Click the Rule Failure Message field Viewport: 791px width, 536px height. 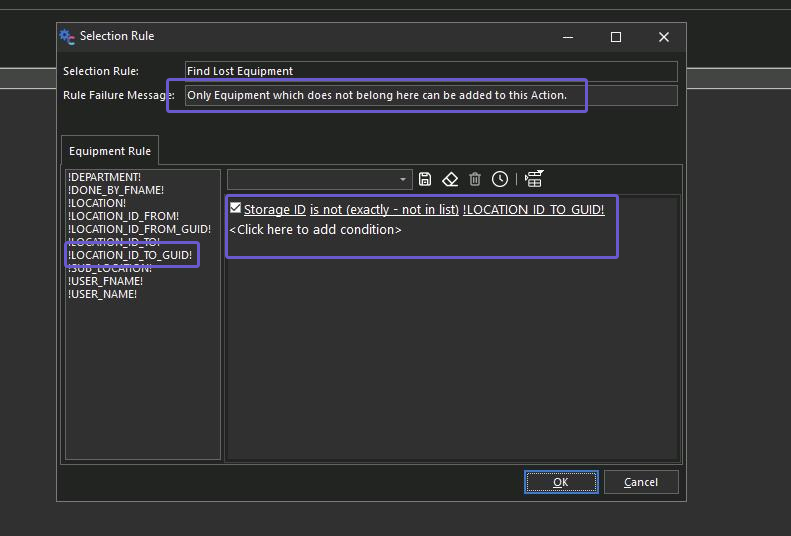(x=430, y=95)
